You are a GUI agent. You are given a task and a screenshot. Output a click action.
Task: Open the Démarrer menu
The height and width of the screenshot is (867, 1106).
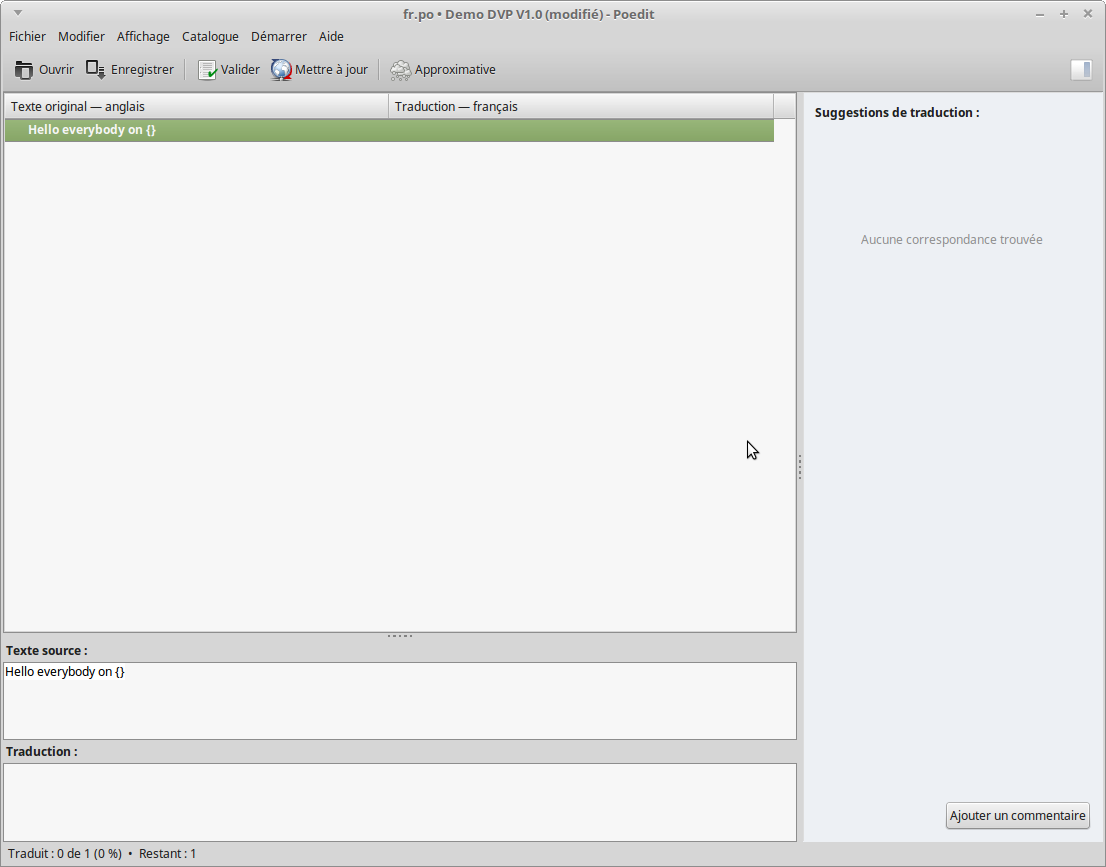tap(279, 37)
